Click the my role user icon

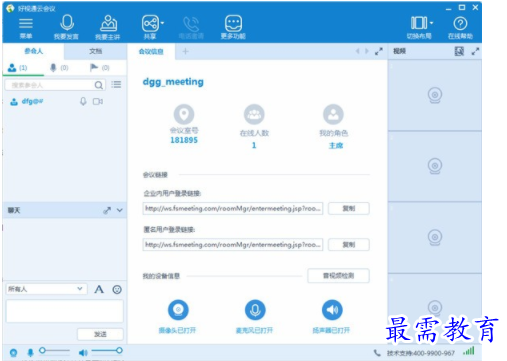(x=333, y=114)
